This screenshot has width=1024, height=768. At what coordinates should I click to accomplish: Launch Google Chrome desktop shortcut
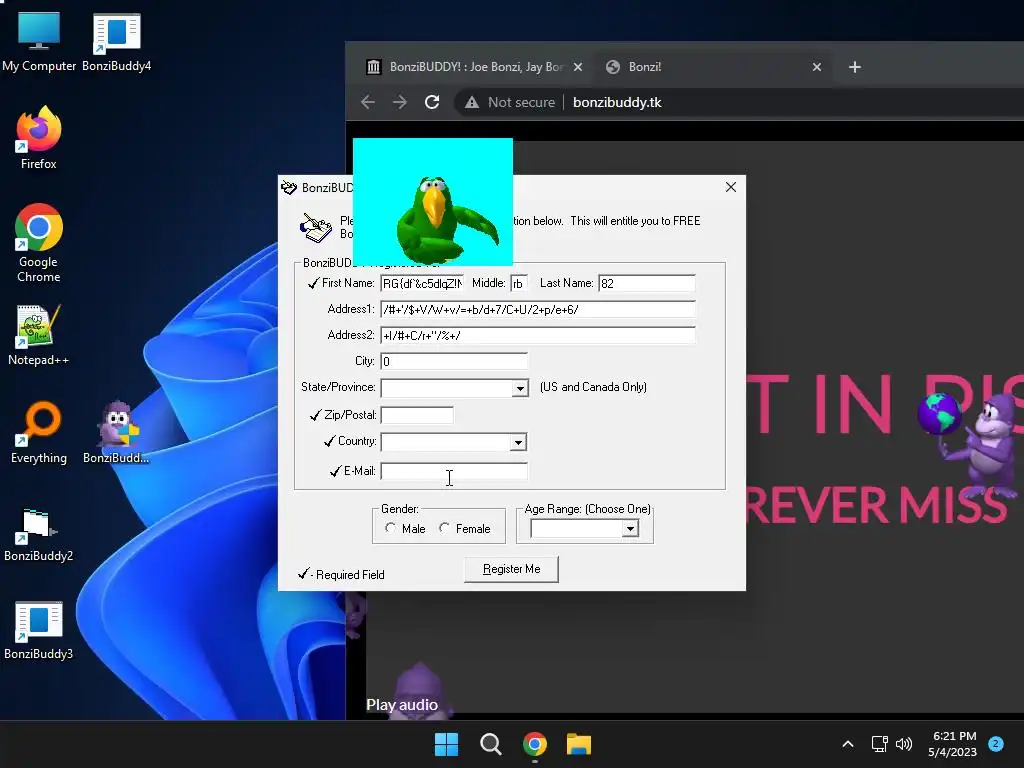coord(39,243)
